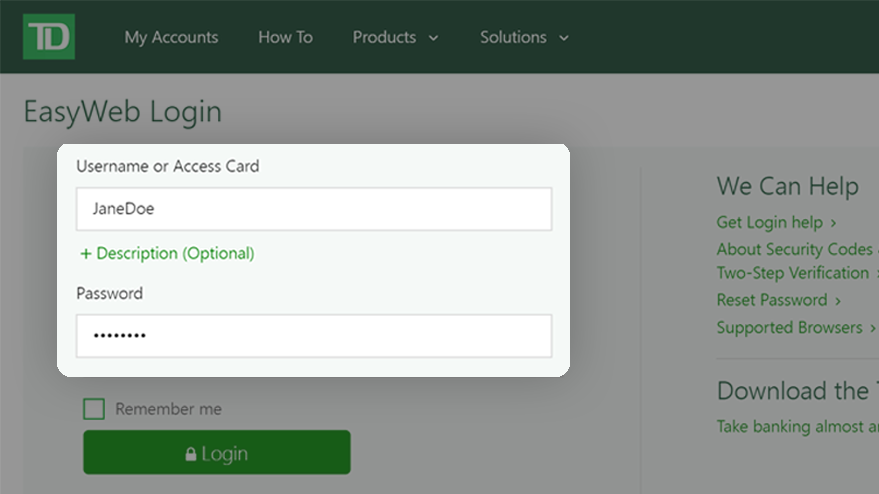879x494 pixels.
Task: Open the Supported Browsers link
Action: coord(796,327)
